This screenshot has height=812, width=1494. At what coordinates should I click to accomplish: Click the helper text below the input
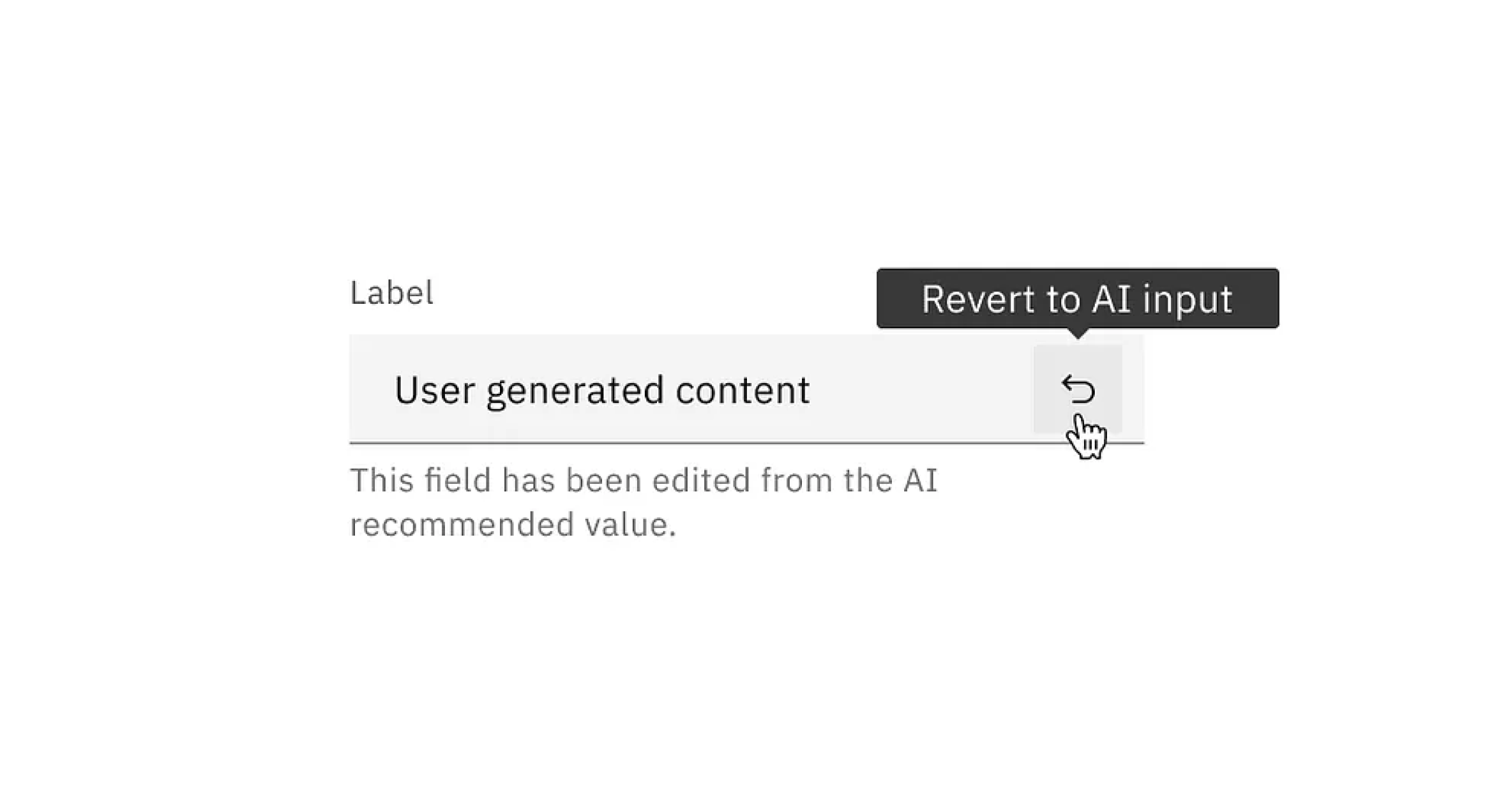point(642,502)
